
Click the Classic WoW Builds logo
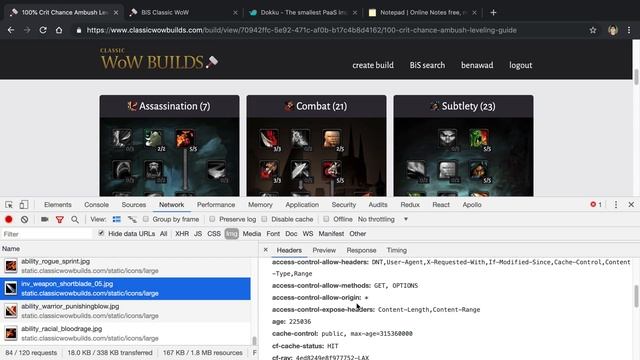click(x=159, y=59)
